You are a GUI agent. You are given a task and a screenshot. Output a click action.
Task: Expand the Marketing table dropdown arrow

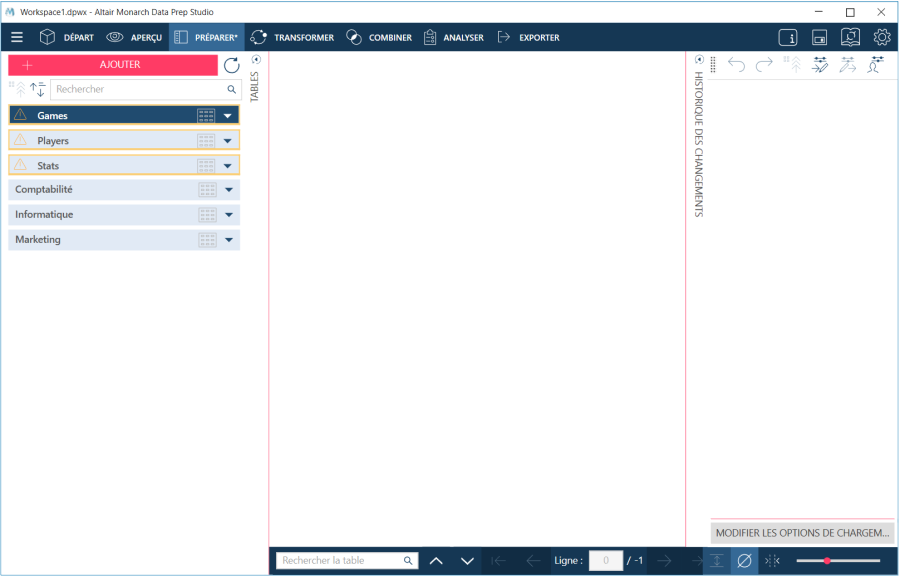(x=229, y=240)
